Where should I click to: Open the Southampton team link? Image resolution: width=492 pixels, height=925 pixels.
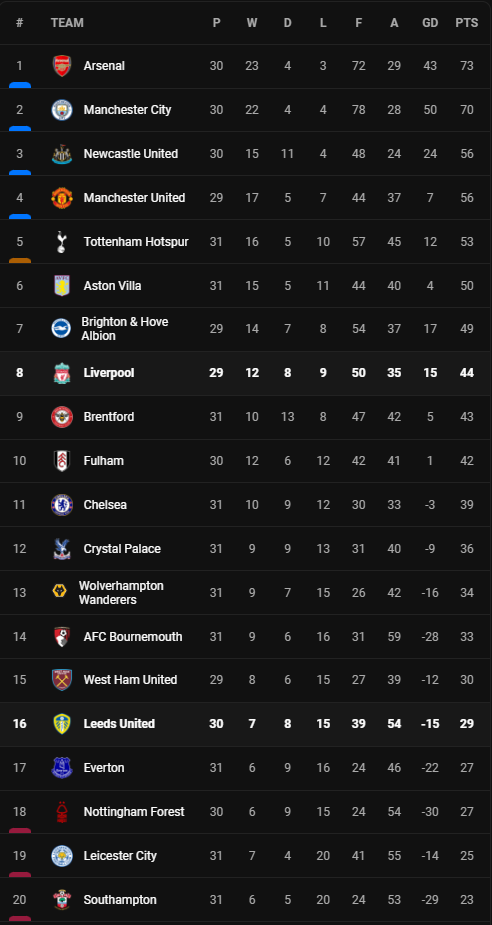click(x=120, y=900)
